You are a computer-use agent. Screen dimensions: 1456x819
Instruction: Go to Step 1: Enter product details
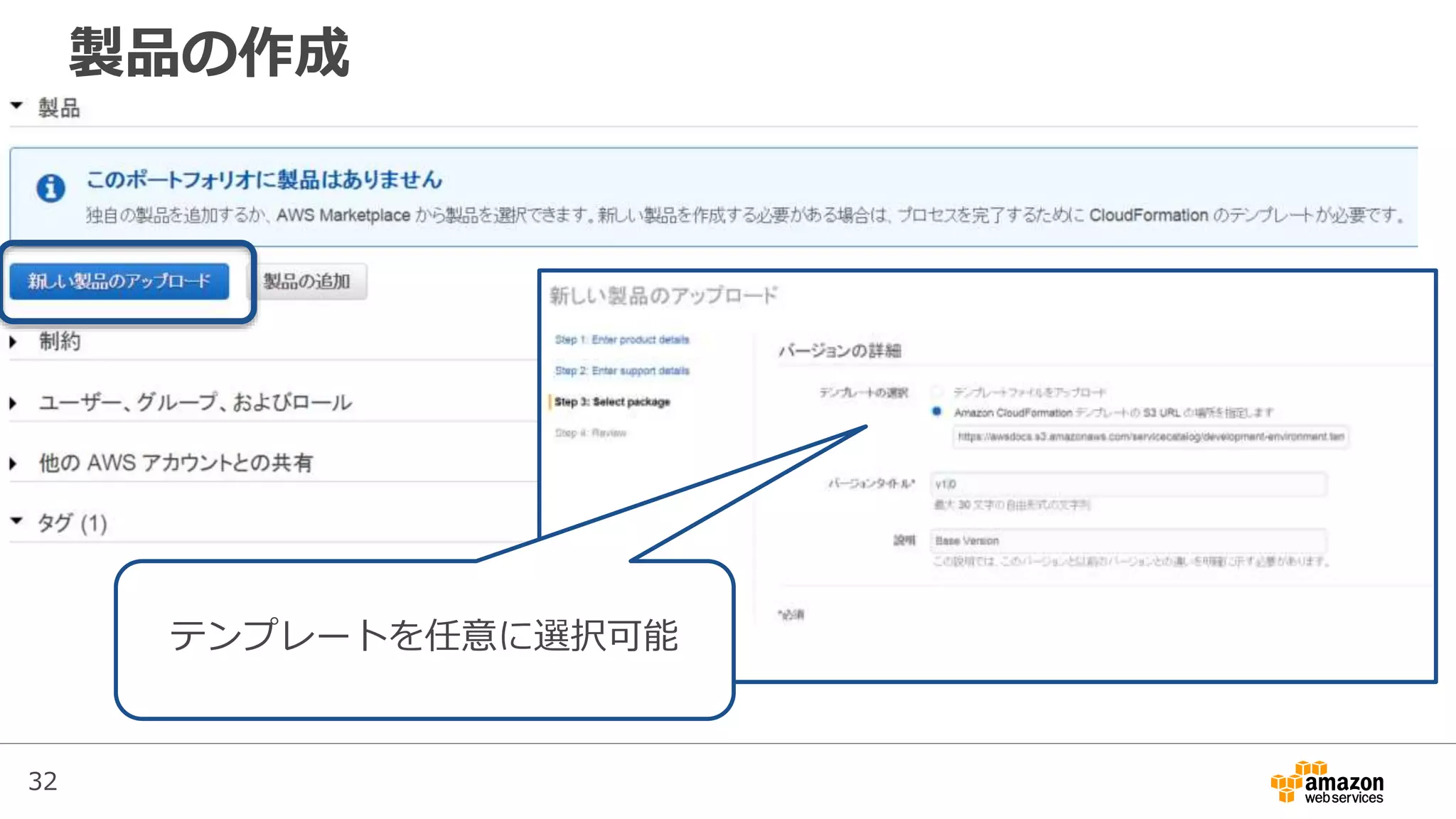coord(622,340)
